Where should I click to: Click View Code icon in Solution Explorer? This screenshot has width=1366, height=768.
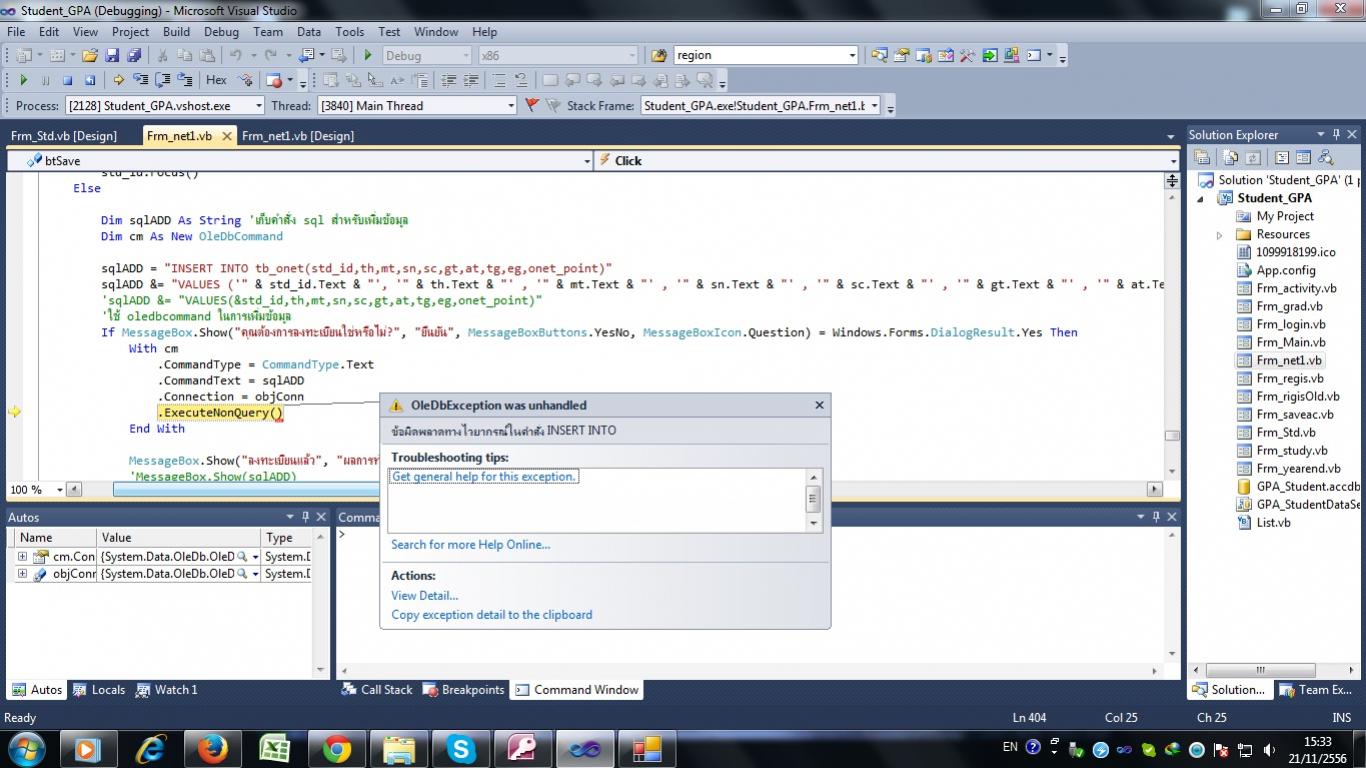point(1281,157)
